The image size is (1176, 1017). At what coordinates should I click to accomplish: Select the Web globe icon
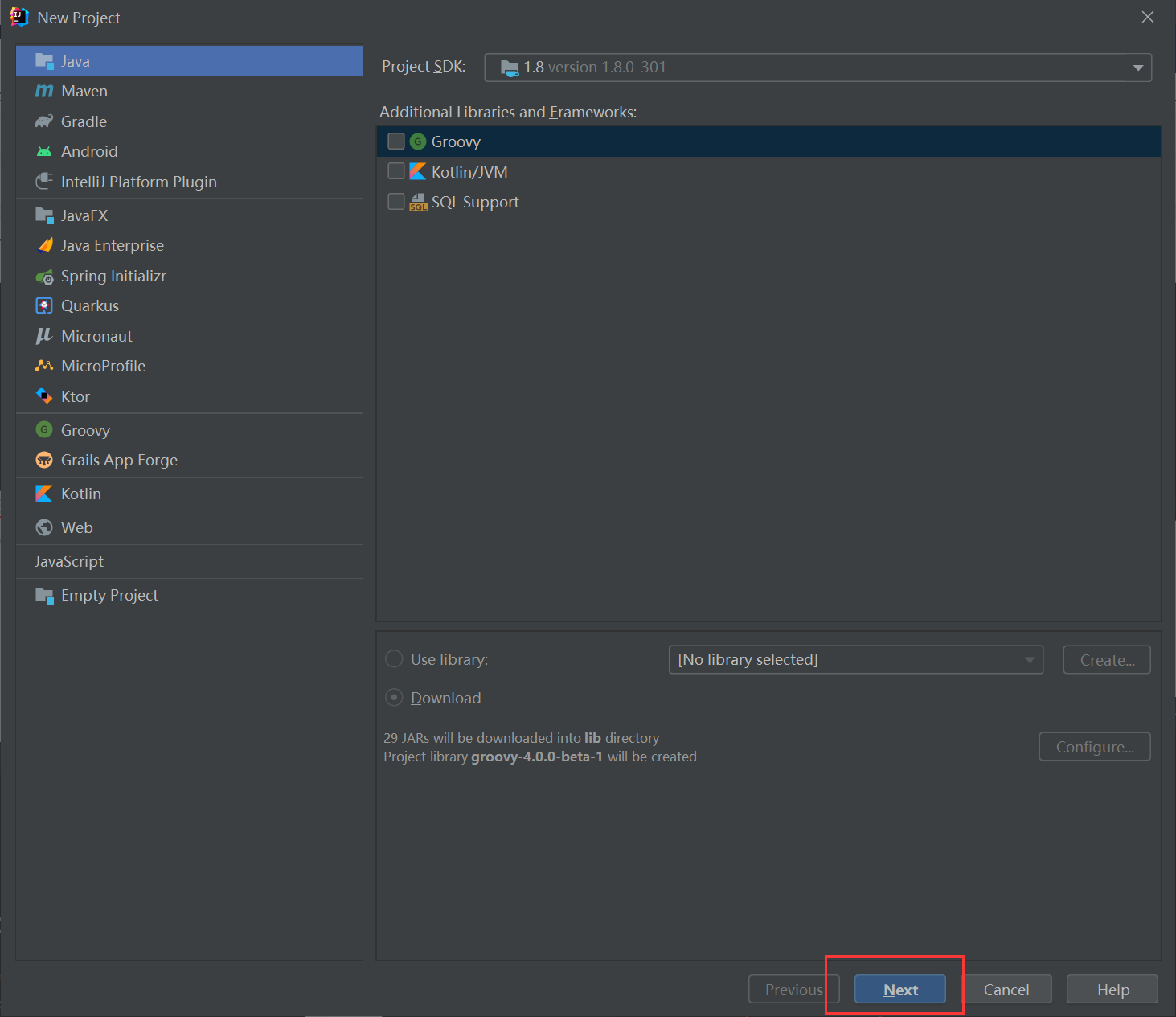(44, 527)
